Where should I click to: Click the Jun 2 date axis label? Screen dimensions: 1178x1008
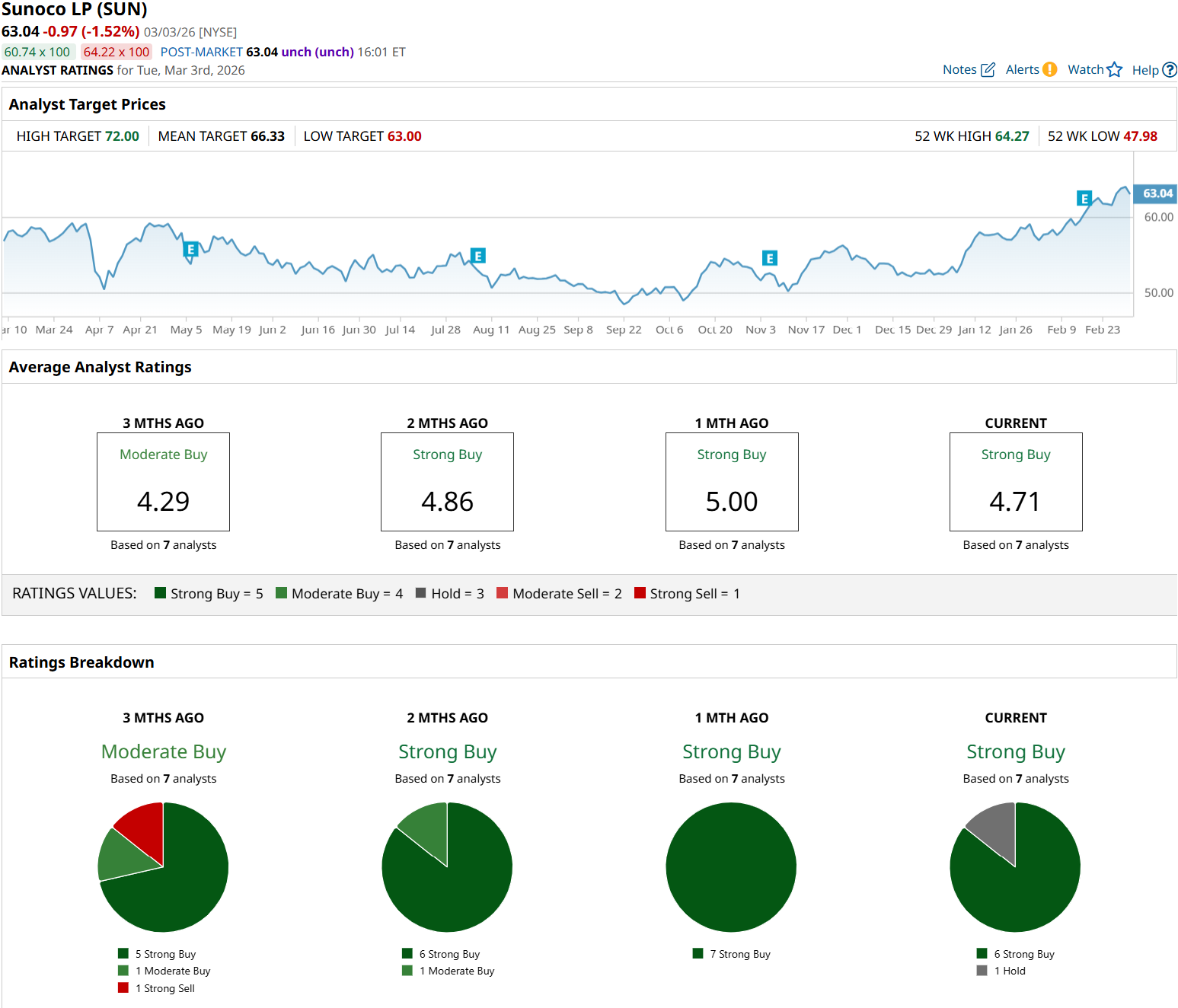point(273,330)
